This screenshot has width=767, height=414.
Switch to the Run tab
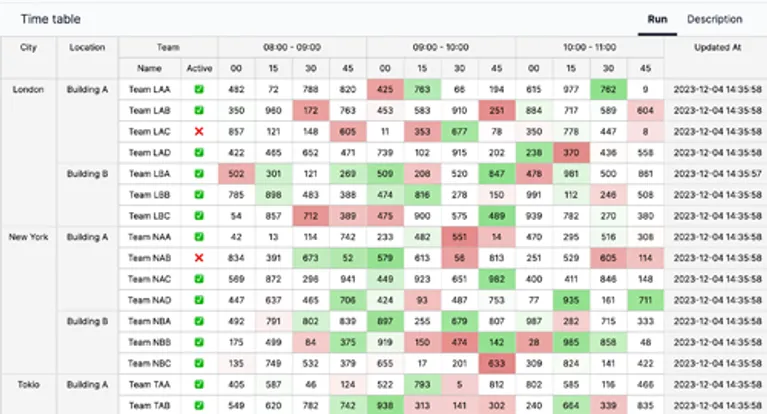tap(657, 19)
